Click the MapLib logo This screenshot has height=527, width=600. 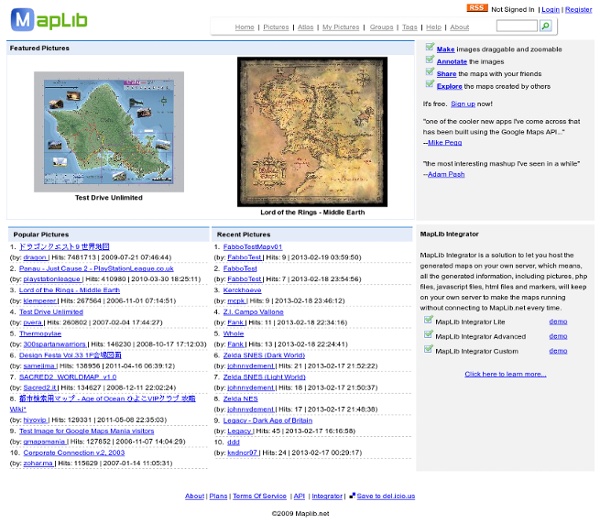pyautogui.click(x=49, y=20)
